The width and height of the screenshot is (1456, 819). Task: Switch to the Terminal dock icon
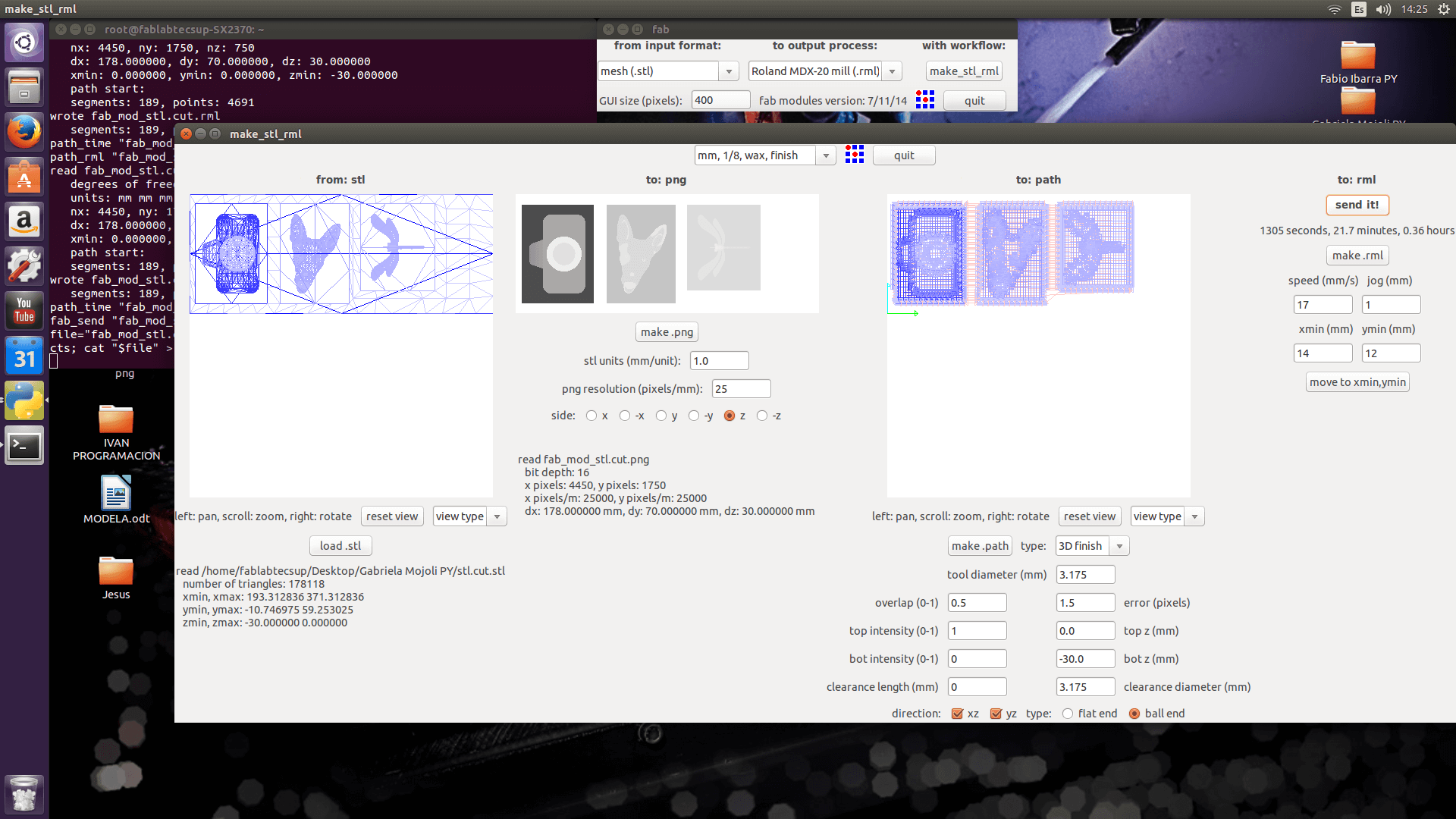(24, 445)
